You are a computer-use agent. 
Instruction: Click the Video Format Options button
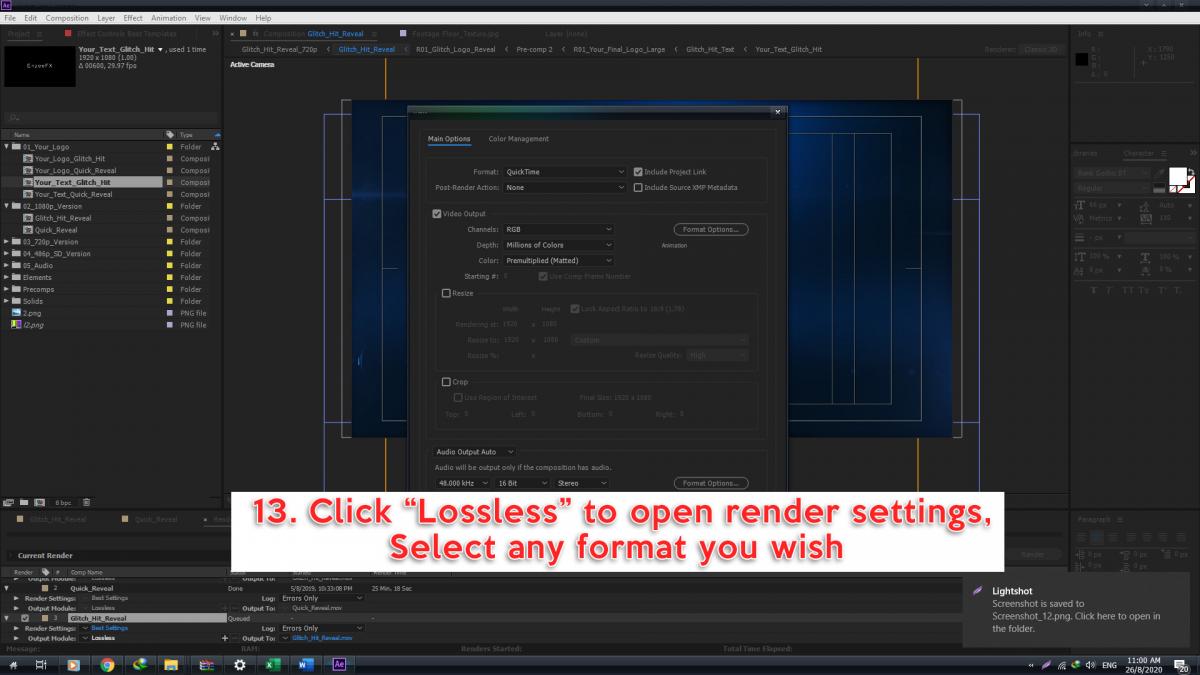(710, 229)
